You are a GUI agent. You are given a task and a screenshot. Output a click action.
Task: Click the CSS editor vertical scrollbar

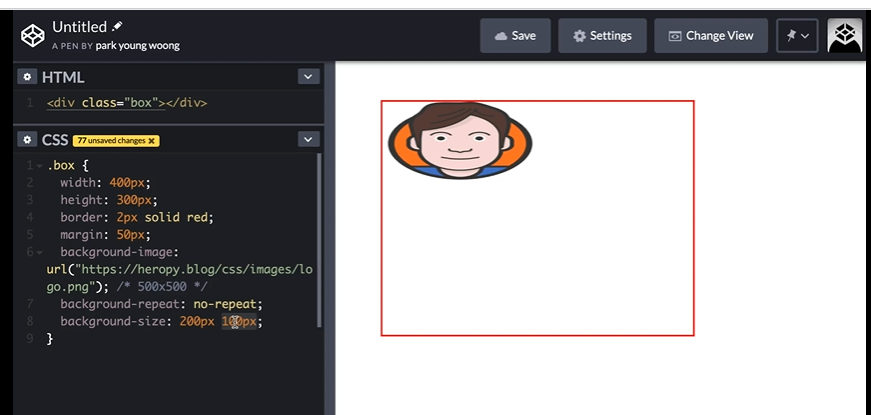click(319, 240)
